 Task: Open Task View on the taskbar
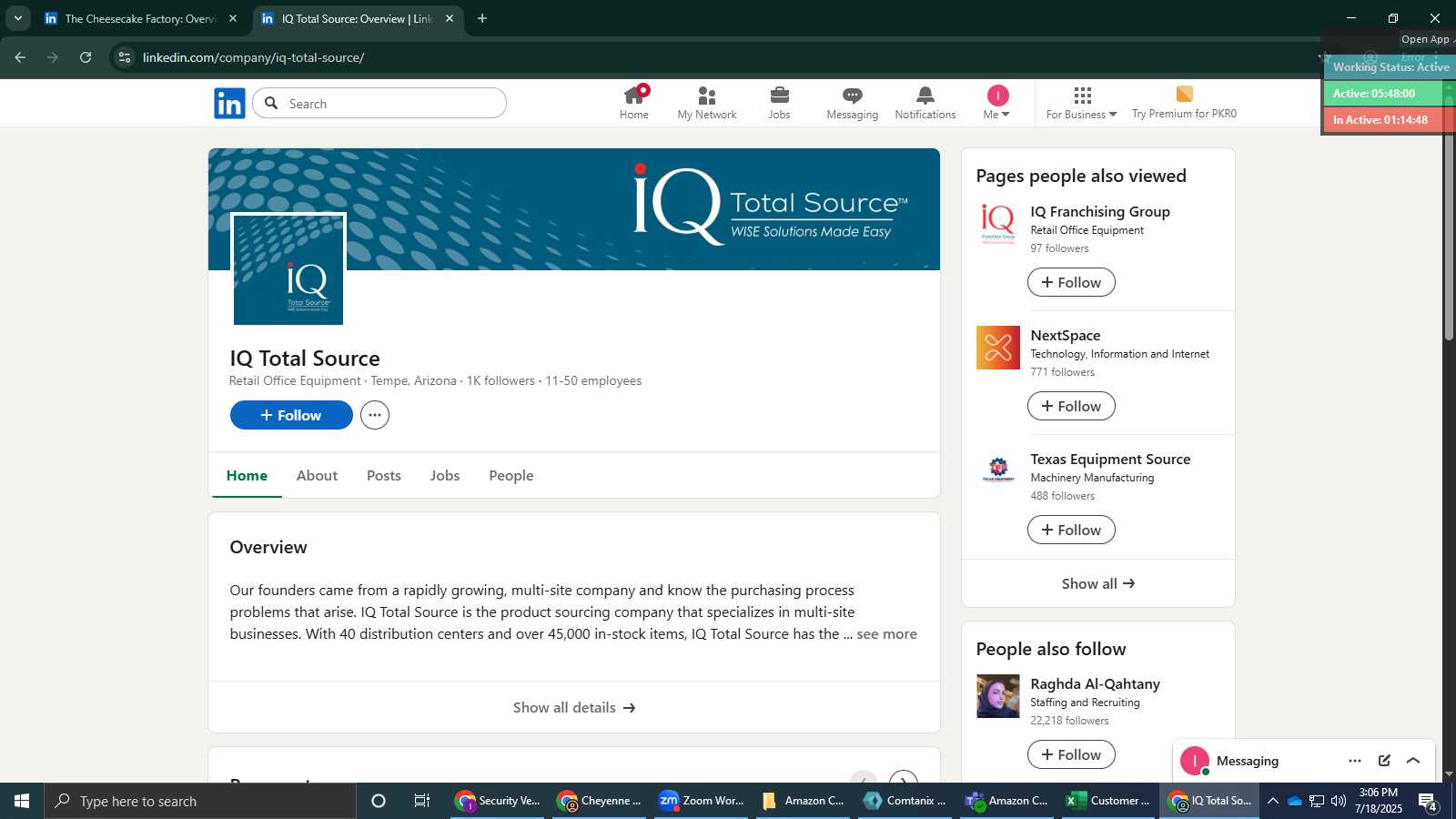click(x=422, y=801)
